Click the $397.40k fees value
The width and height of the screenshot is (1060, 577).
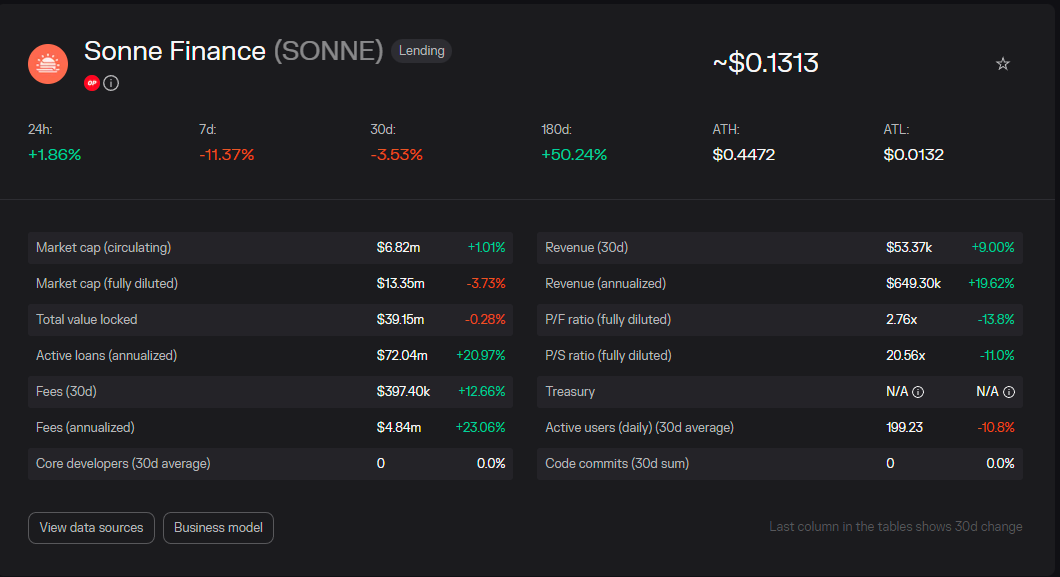click(403, 392)
